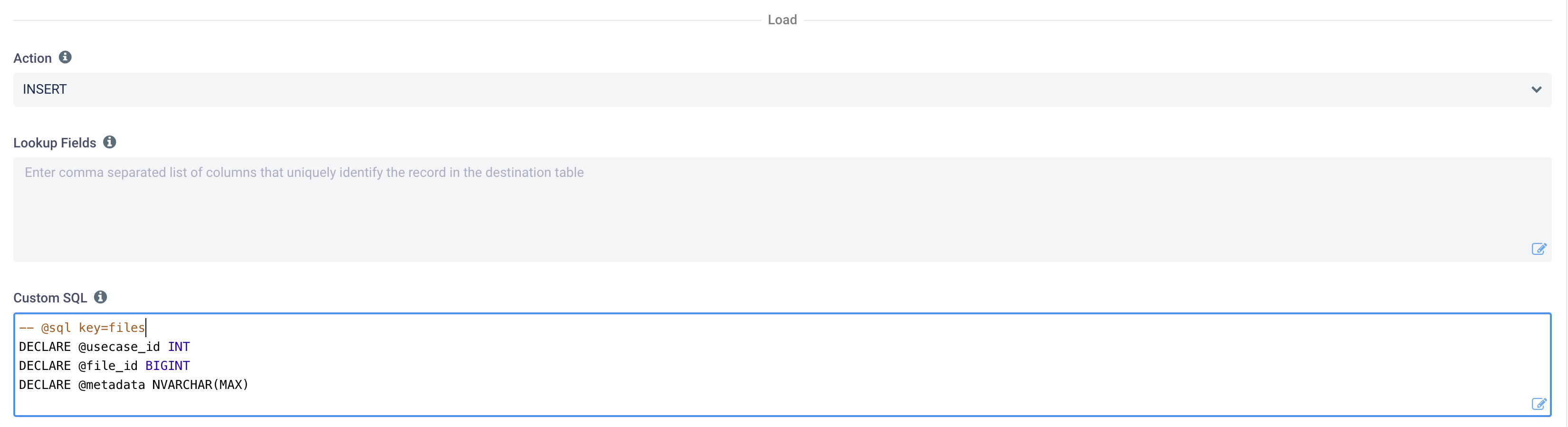
Task: Select the INSERT value in Action field
Action: (x=45, y=89)
